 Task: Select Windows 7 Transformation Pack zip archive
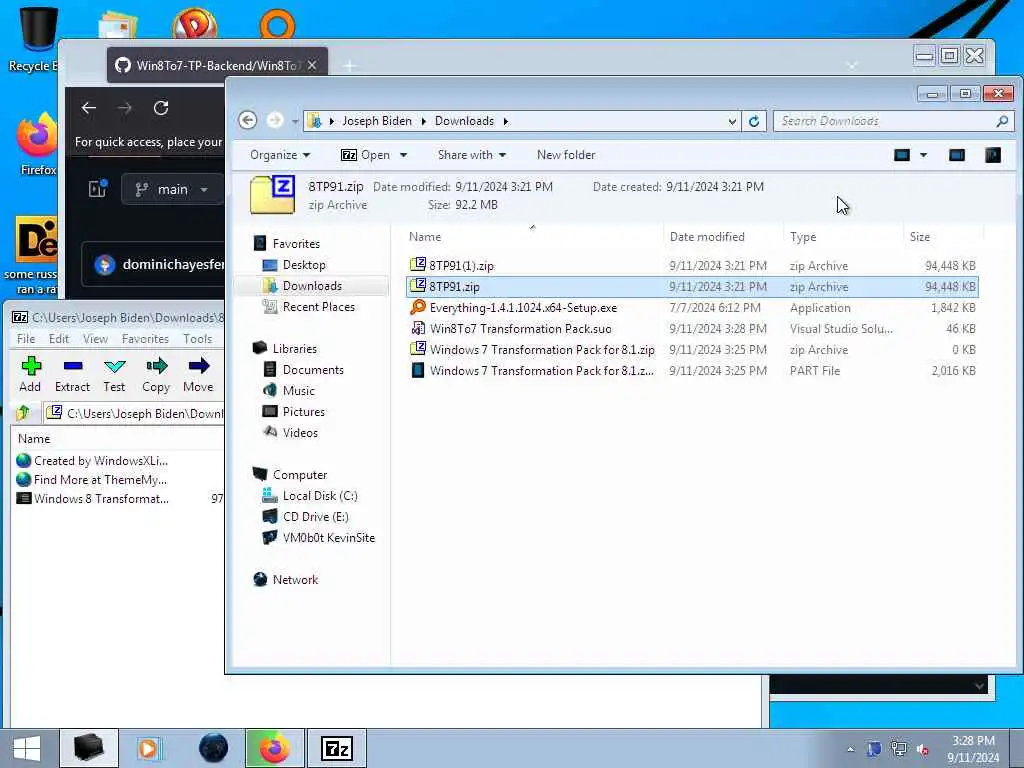(692, 349)
